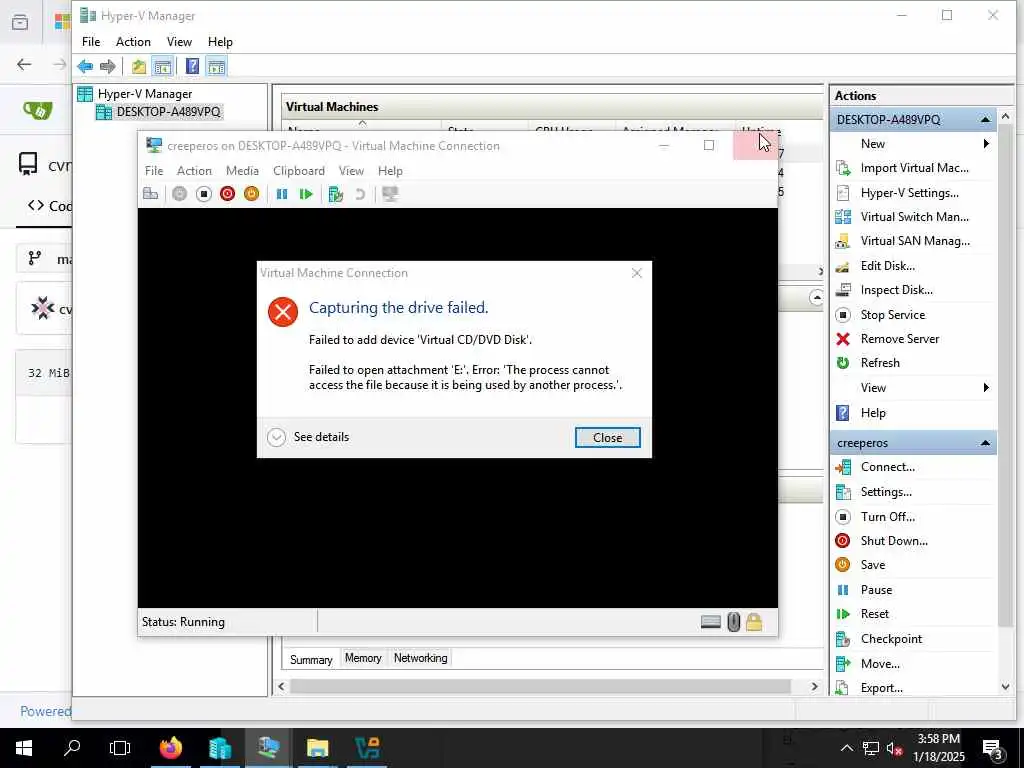The height and width of the screenshot is (768, 1024).
Task: Open Clipboard menu in Virtual Machine Connection
Action: point(298,170)
